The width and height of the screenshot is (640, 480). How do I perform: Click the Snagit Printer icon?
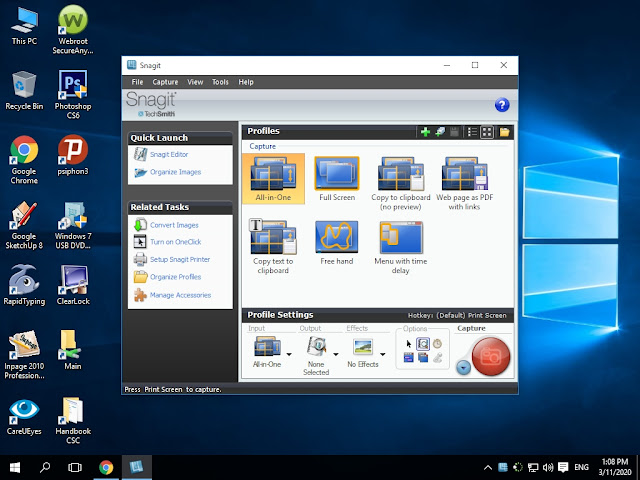pyautogui.click(x=140, y=259)
